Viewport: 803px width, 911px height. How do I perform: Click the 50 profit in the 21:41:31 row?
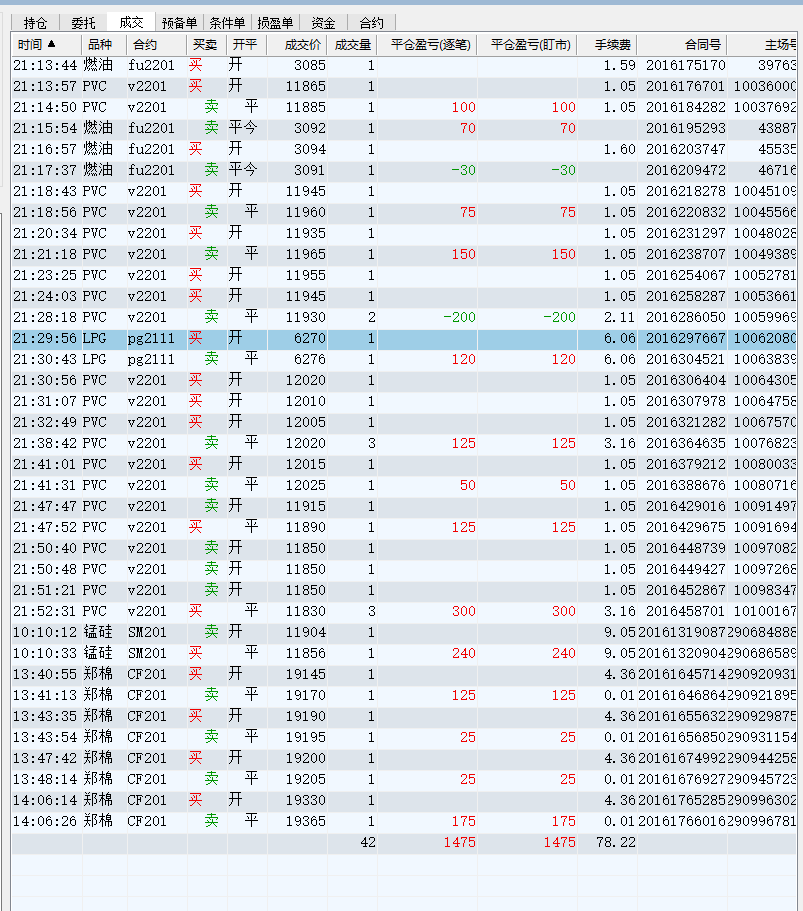click(467, 485)
